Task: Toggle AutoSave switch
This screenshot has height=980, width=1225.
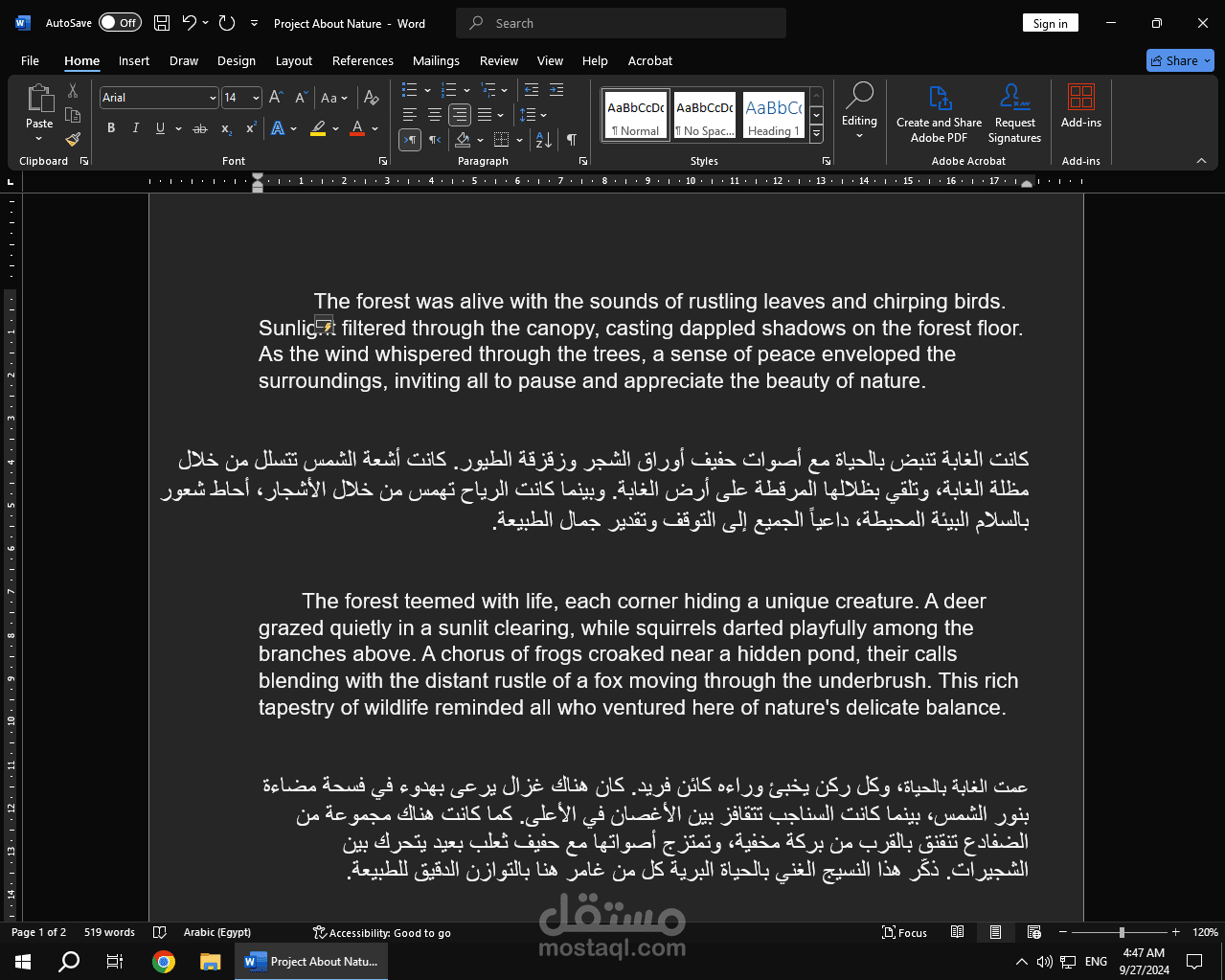Action: click(120, 23)
